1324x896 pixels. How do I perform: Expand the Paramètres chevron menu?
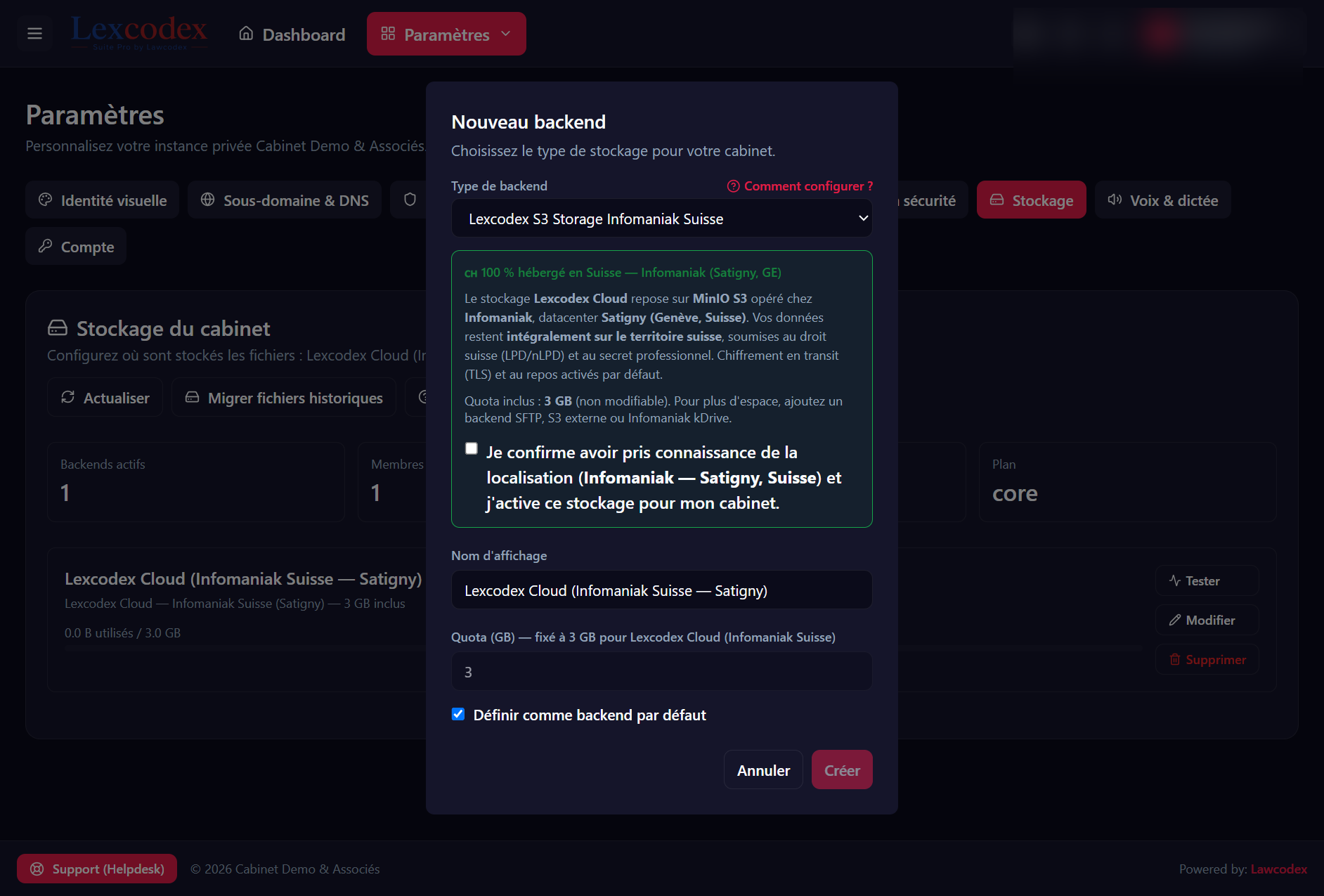coord(506,34)
